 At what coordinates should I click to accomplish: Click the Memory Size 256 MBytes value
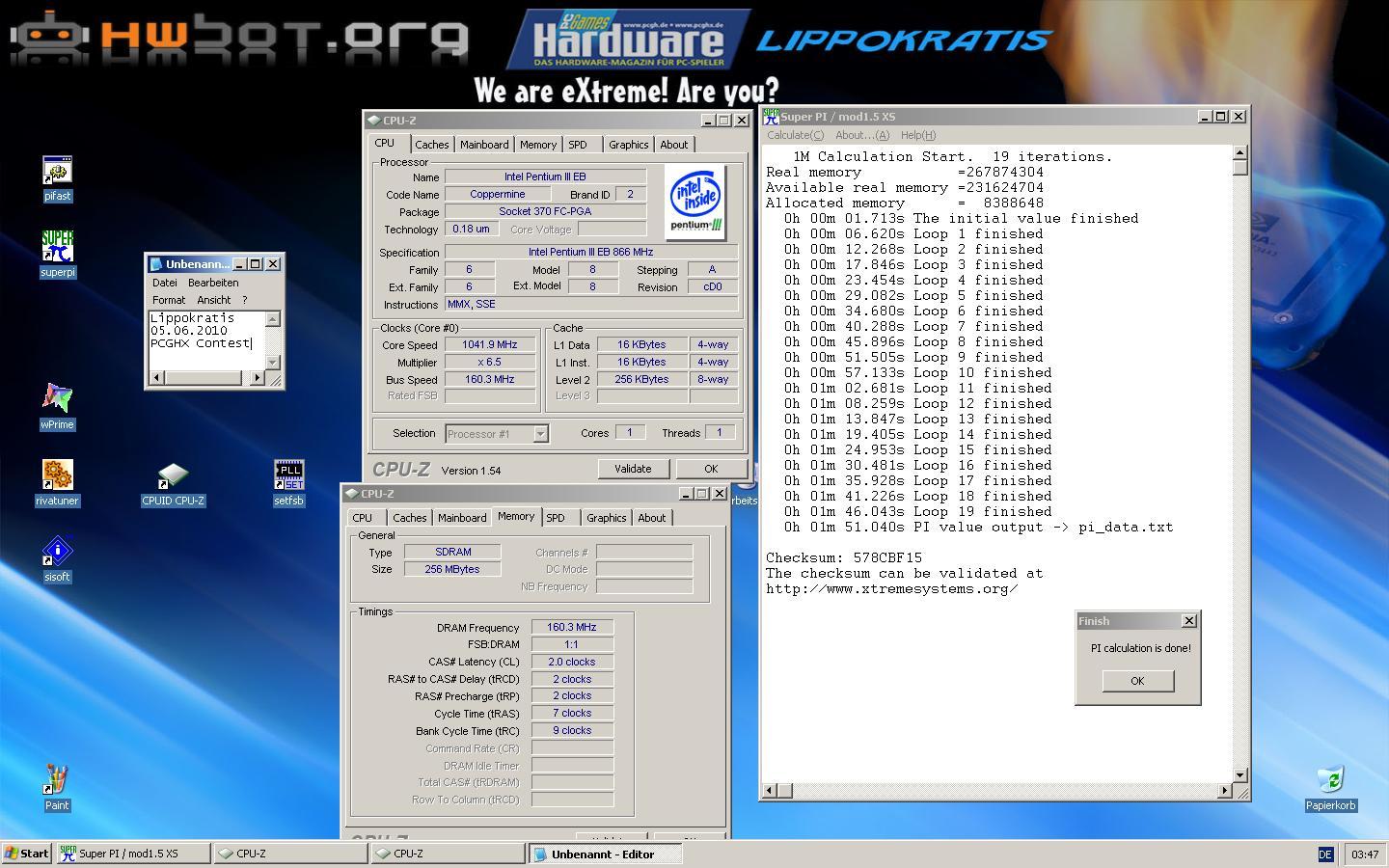[452, 569]
